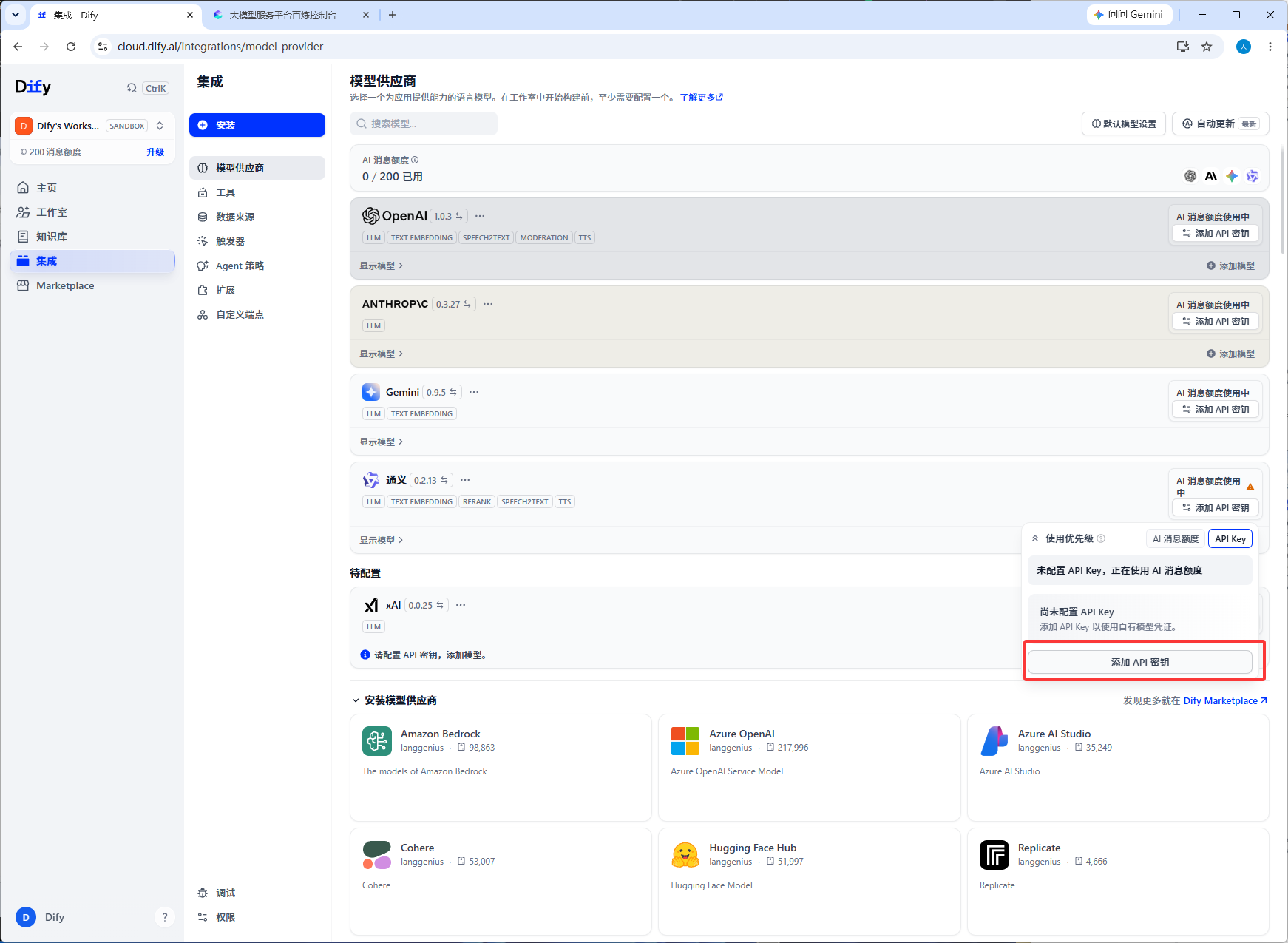Open the Amazon Bedrock provider card

pyautogui.click(x=501, y=768)
